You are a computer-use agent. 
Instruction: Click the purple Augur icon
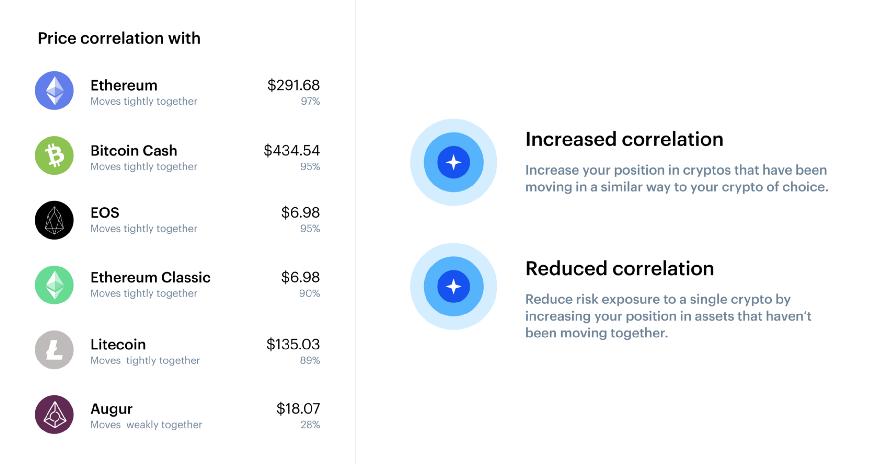click(55, 414)
